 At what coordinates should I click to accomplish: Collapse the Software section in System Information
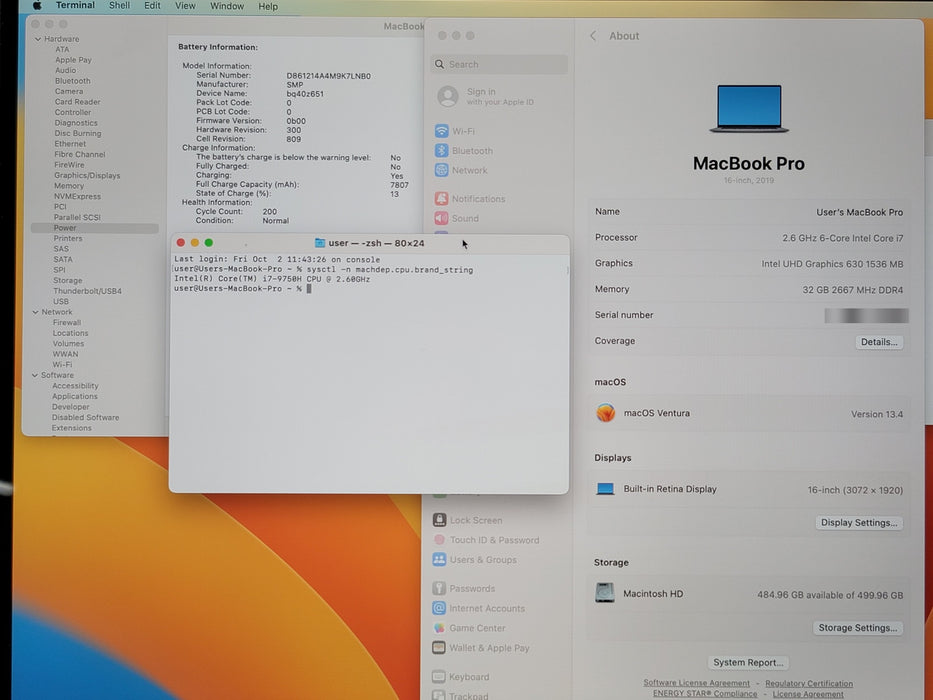tap(35, 375)
